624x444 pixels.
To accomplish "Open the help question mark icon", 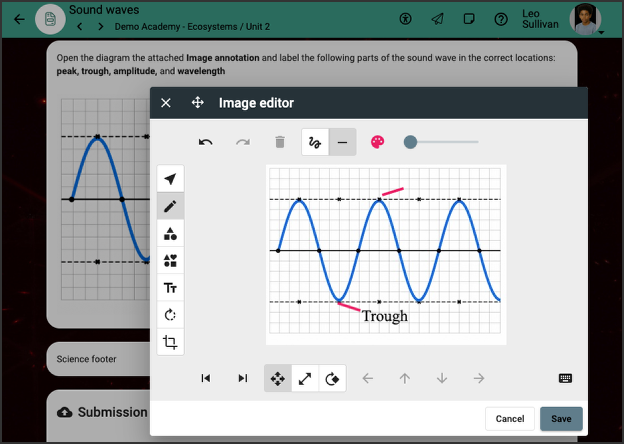I will point(501,19).
